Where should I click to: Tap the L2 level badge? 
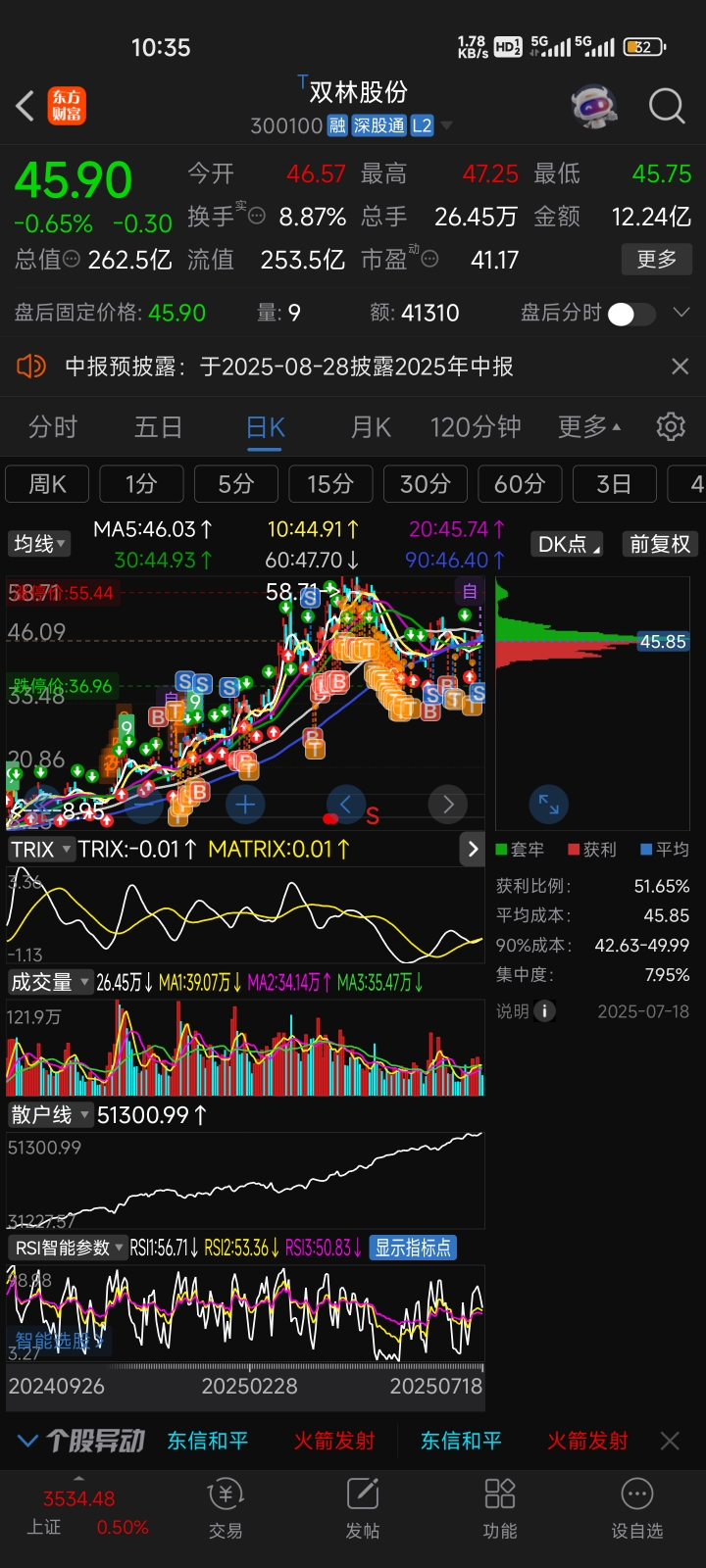tap(422, 125)
